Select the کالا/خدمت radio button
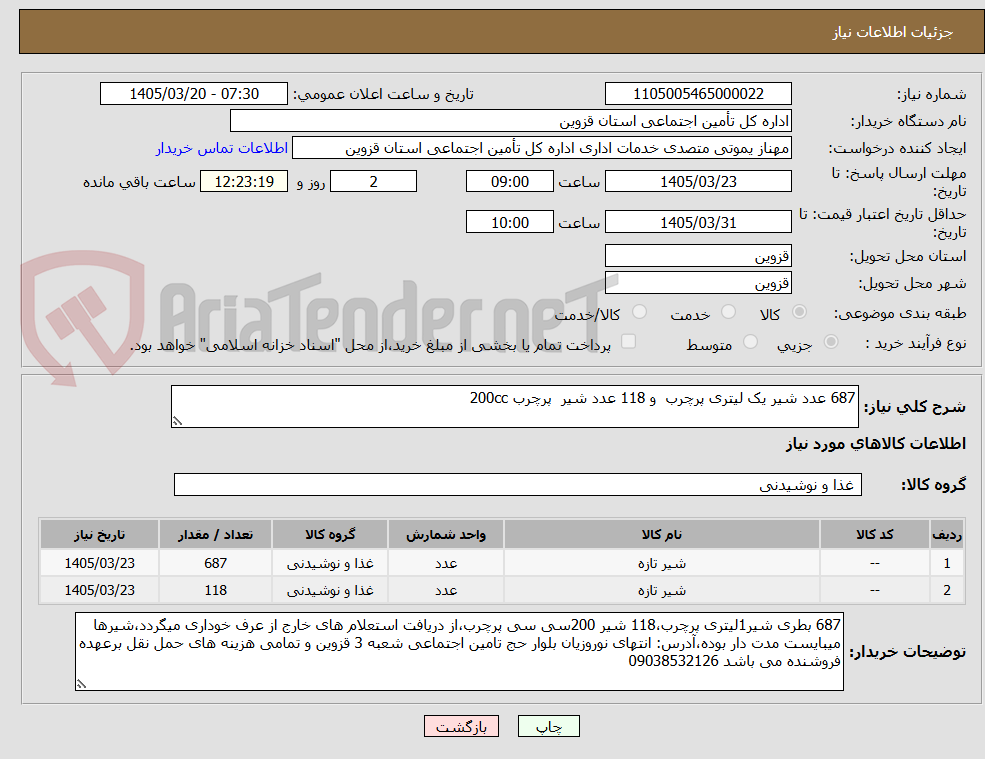985x759 pixels. [x=639, y=312]
